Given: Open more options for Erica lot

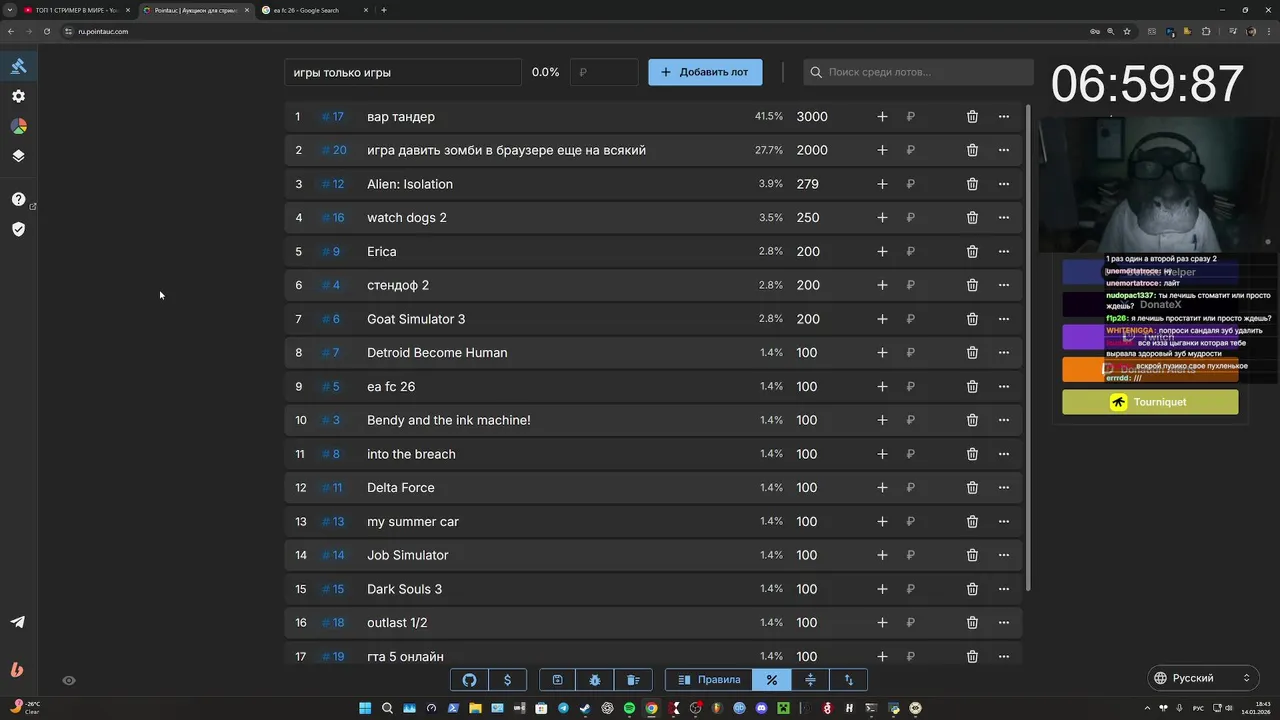Looking at the screenshot, I should pos(1004,252).
